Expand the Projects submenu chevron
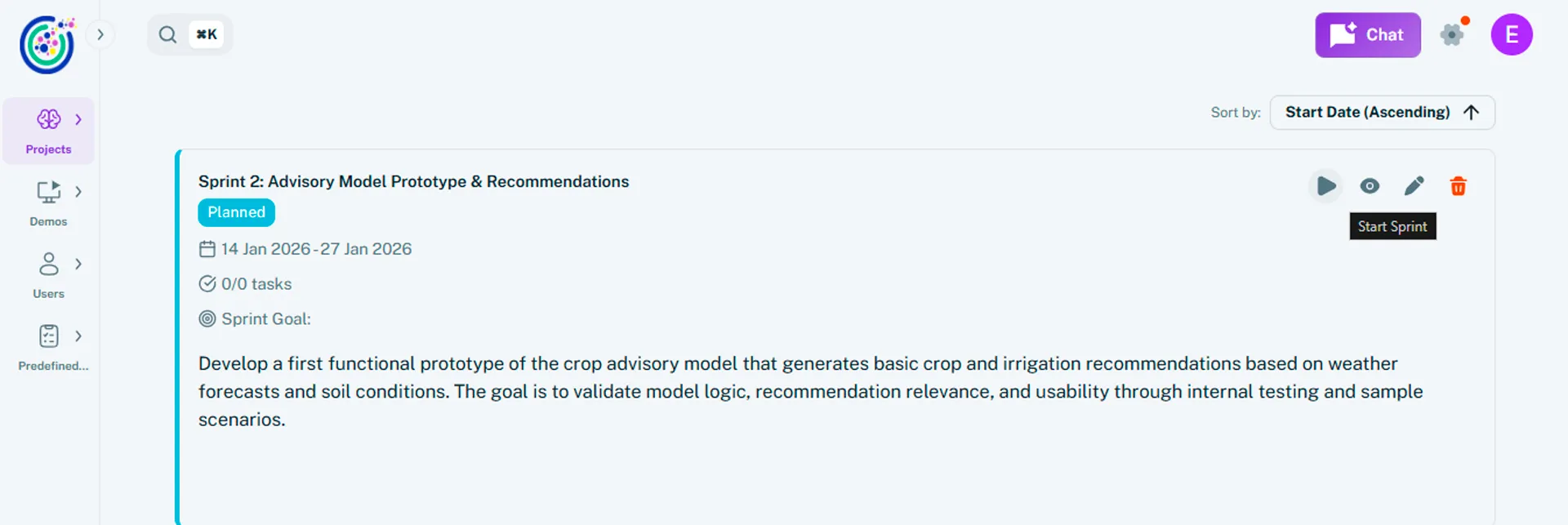The image size is (1568, 525). (78, 119)
